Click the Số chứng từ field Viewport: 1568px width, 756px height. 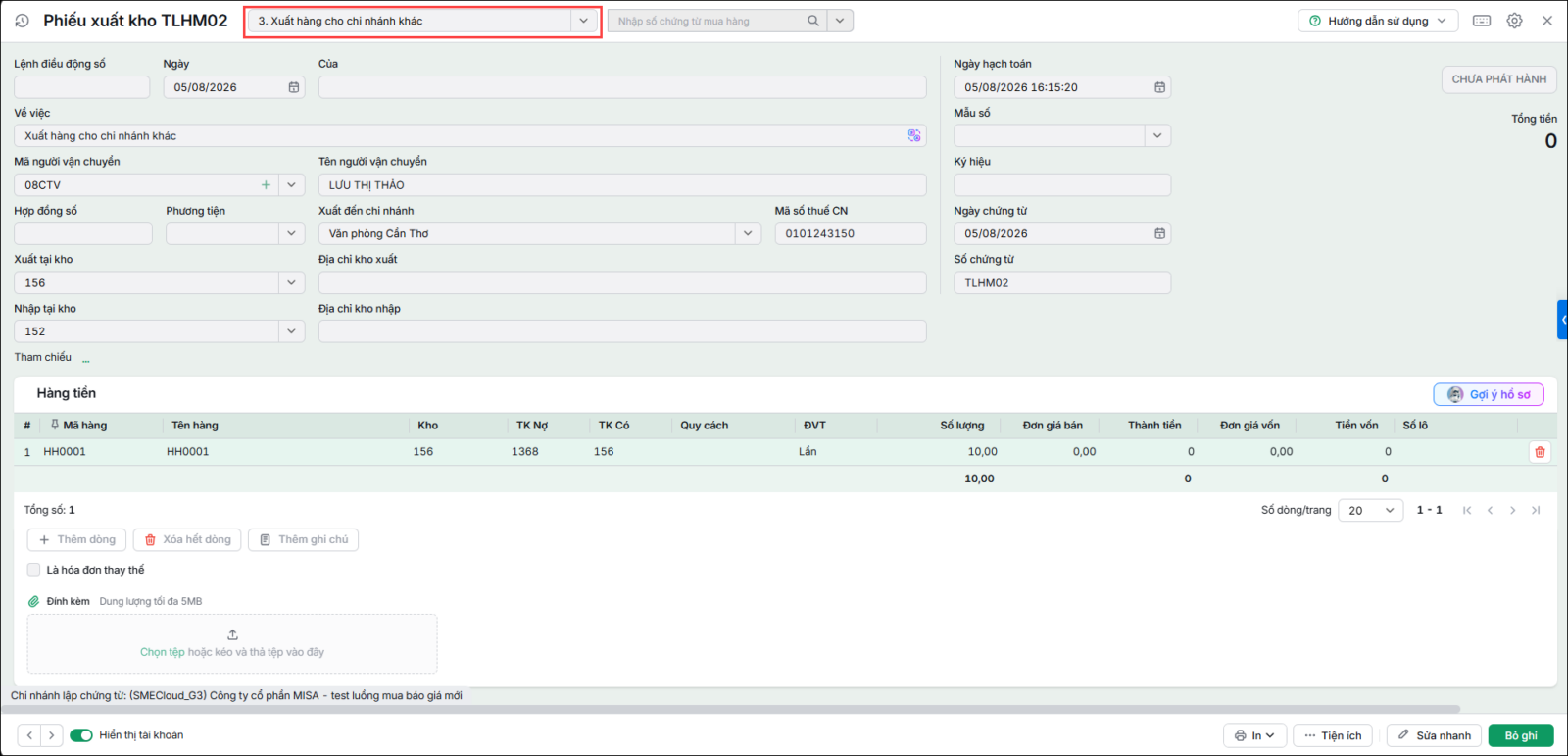pos(1062,282)
